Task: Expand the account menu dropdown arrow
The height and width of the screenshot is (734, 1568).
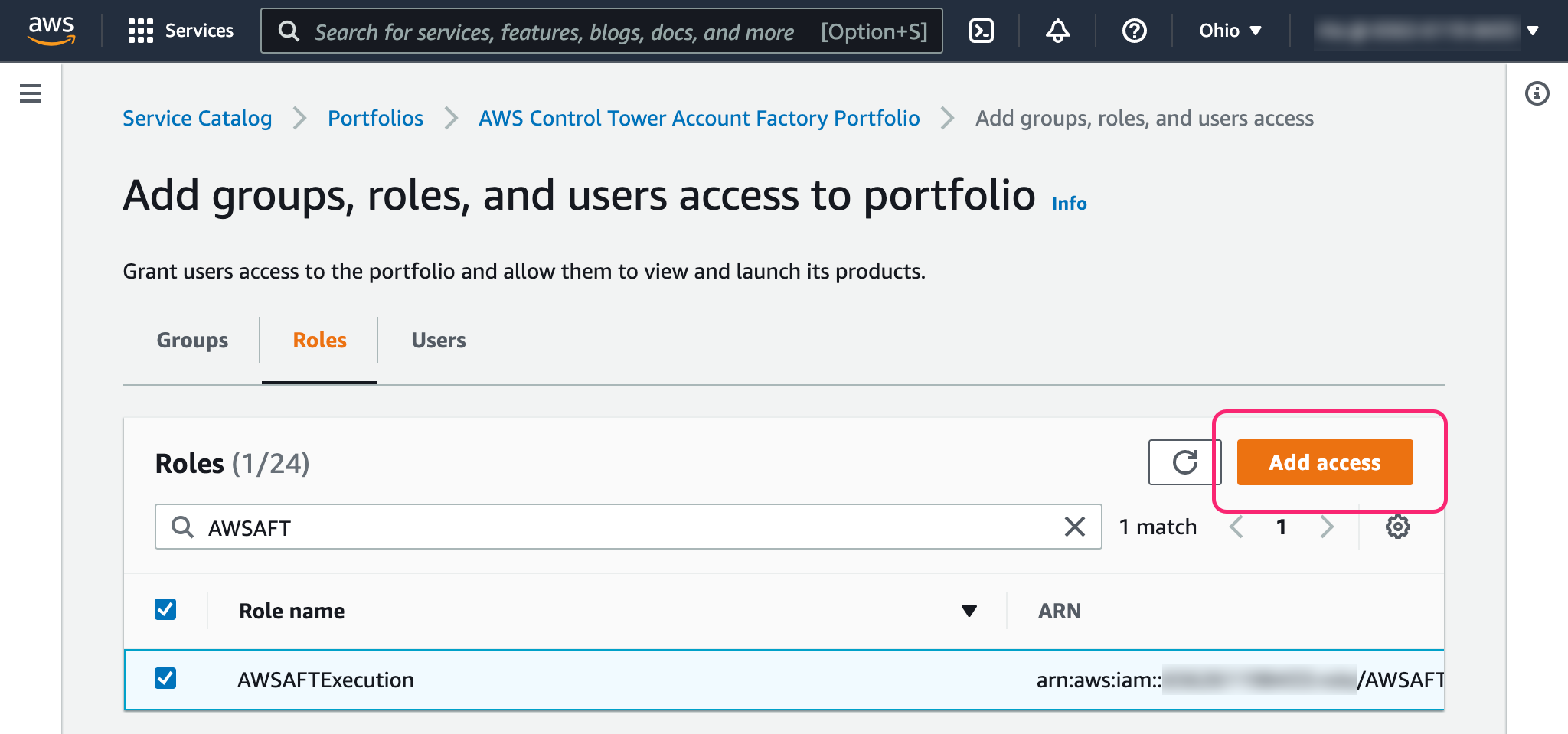Action: (1532, 31)
